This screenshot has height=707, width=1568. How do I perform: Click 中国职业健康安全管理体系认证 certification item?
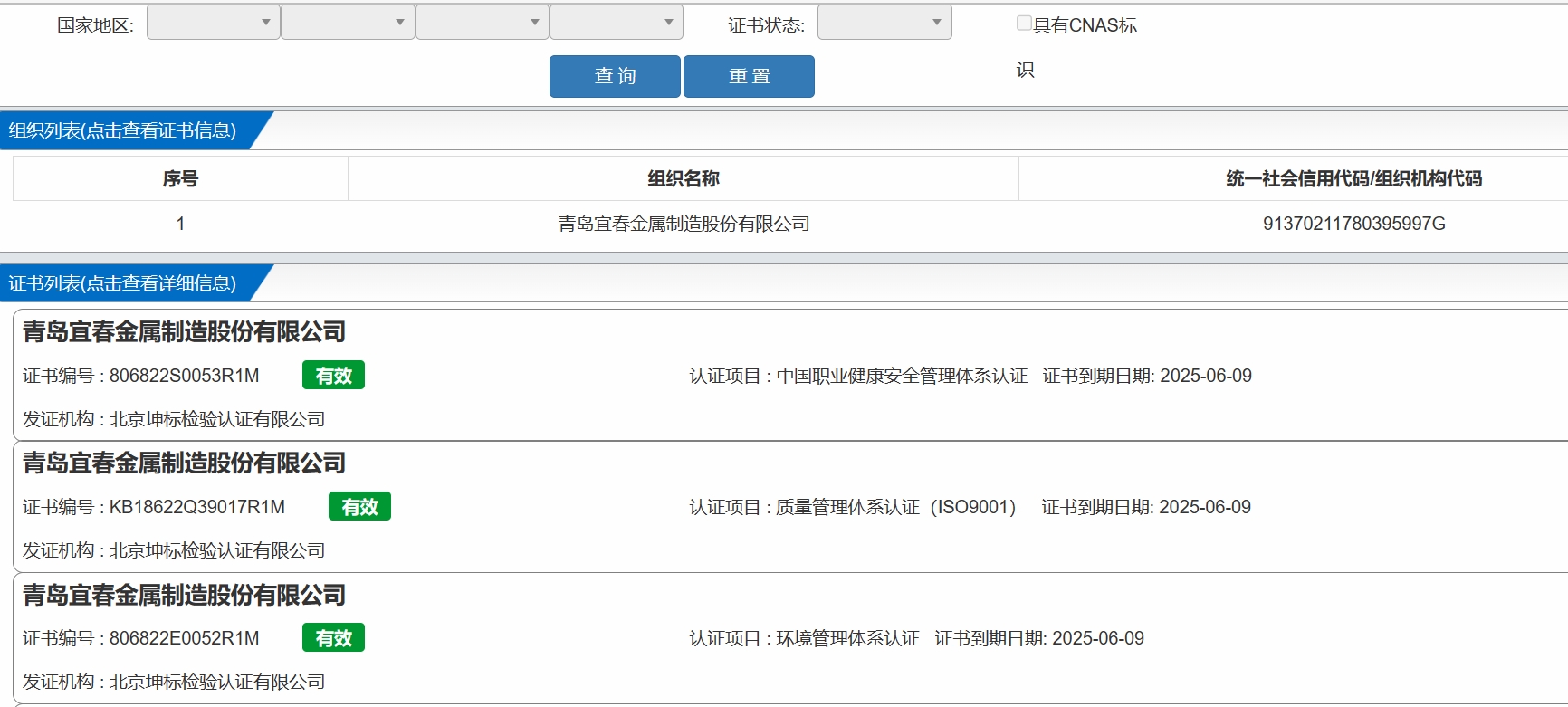pyautogui.click(x=902, y=376)
